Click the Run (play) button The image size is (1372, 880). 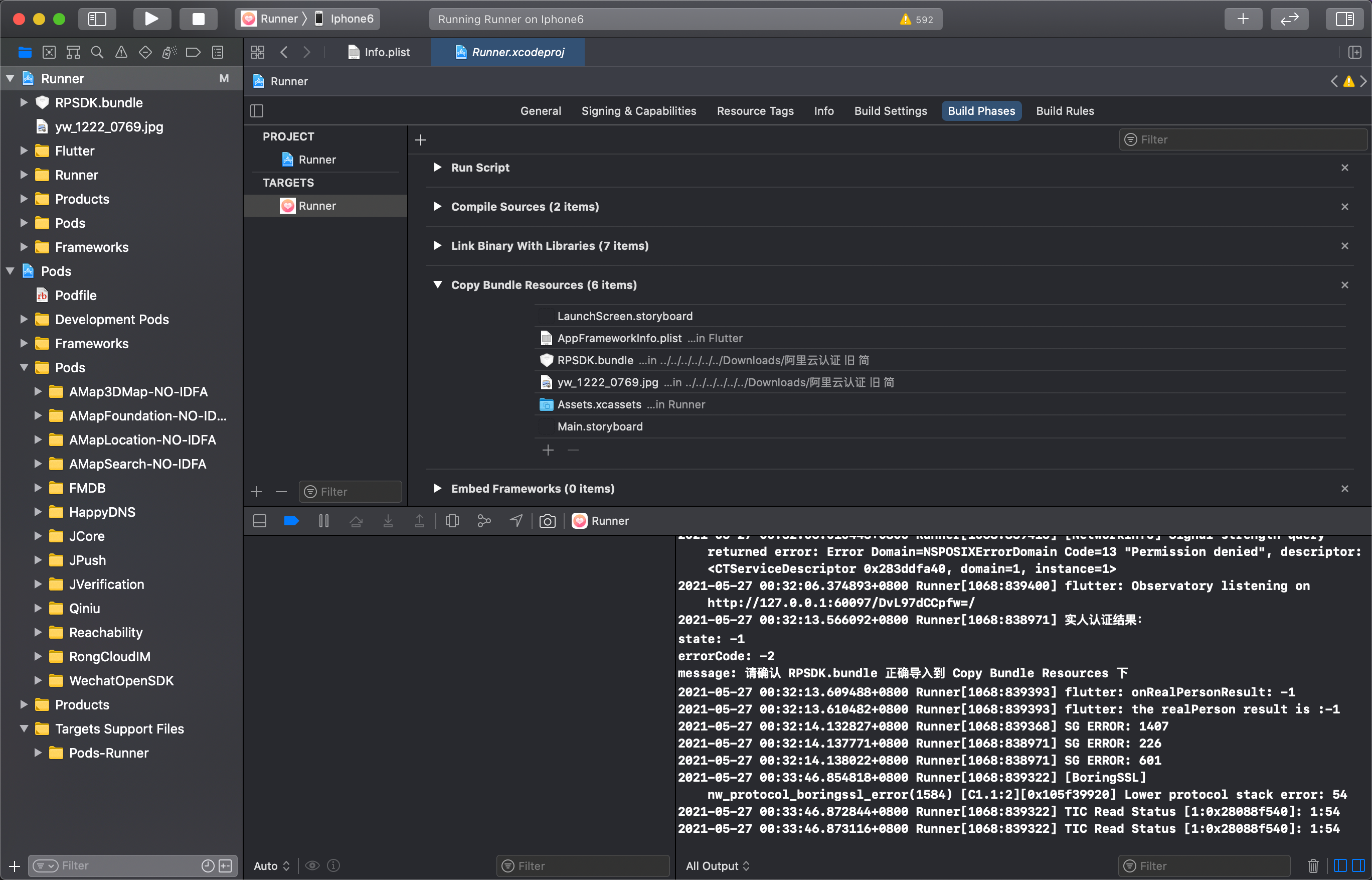152,19
